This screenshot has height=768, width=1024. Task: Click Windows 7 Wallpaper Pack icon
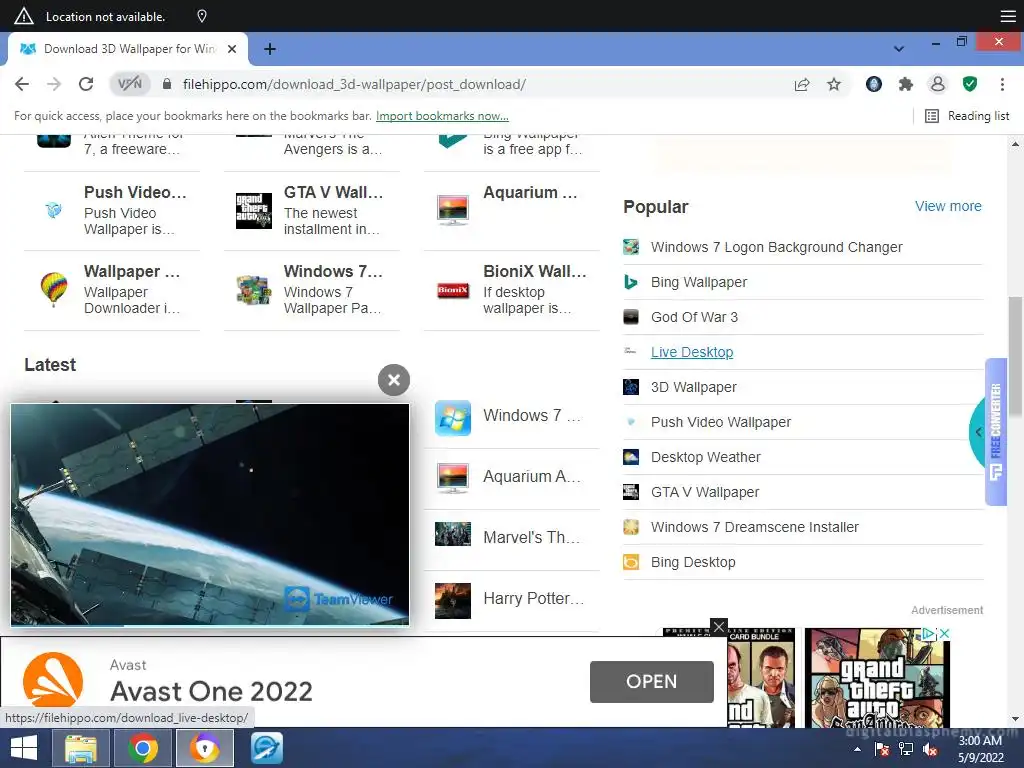click(x=253, y=289)
